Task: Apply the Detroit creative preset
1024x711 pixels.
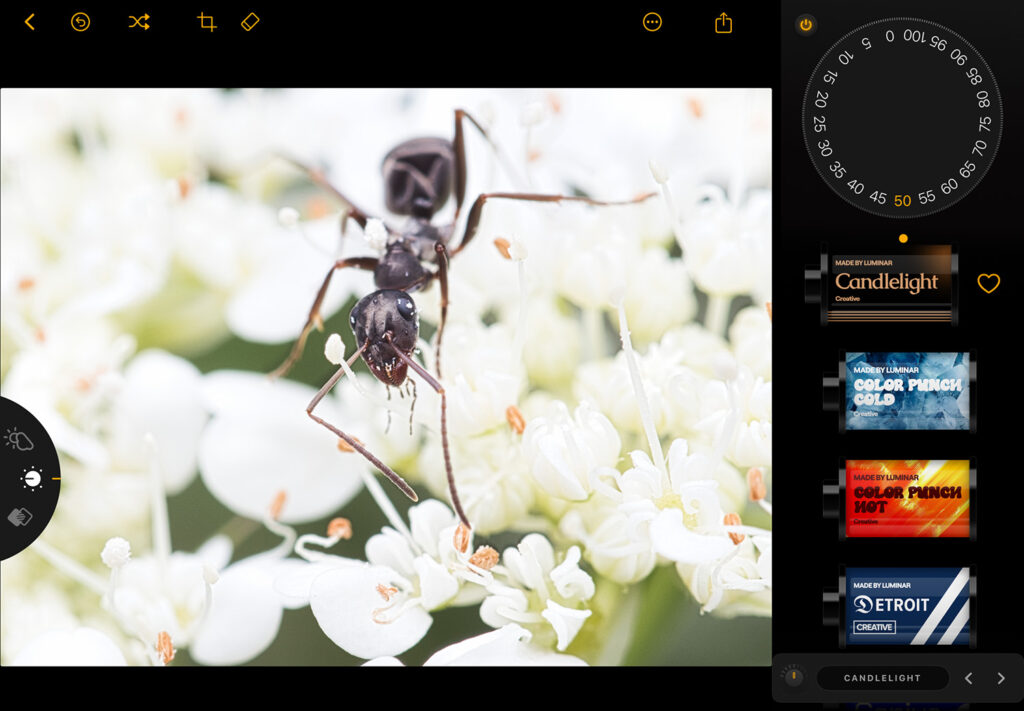Action: point(899,607)
